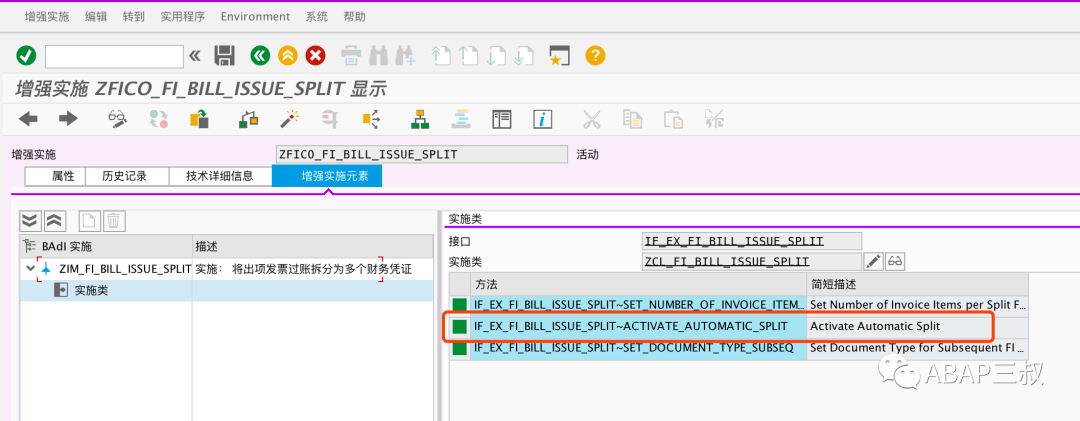Click the Delete trash icon above the tree
Viewport: 1080px width, 421px height.
coord(113,220)
